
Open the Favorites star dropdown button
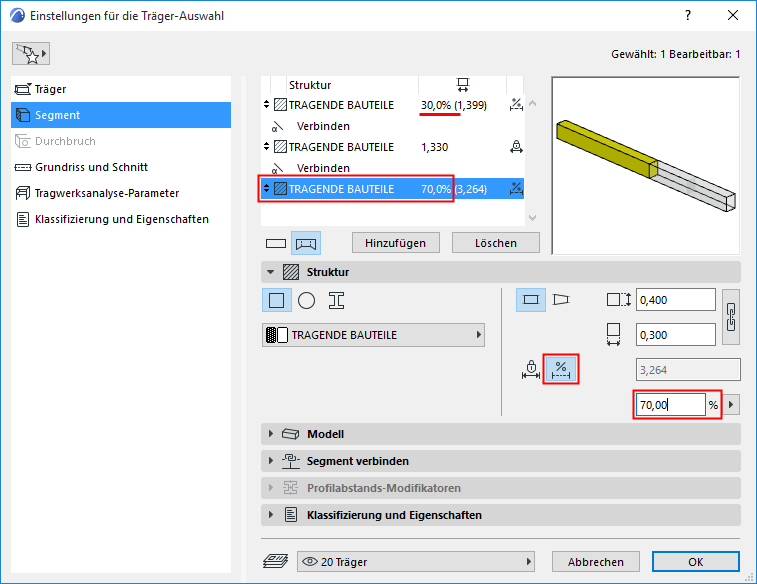coord(31,54)
